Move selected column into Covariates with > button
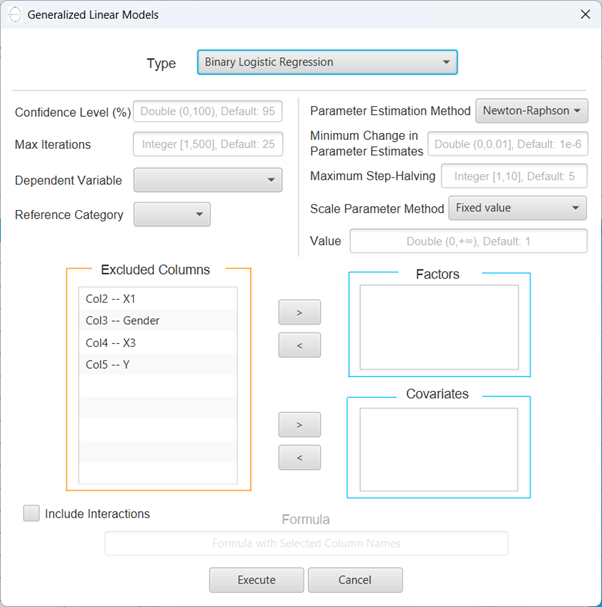The height and width of the screenshot is (607, 602). point(299,425)
